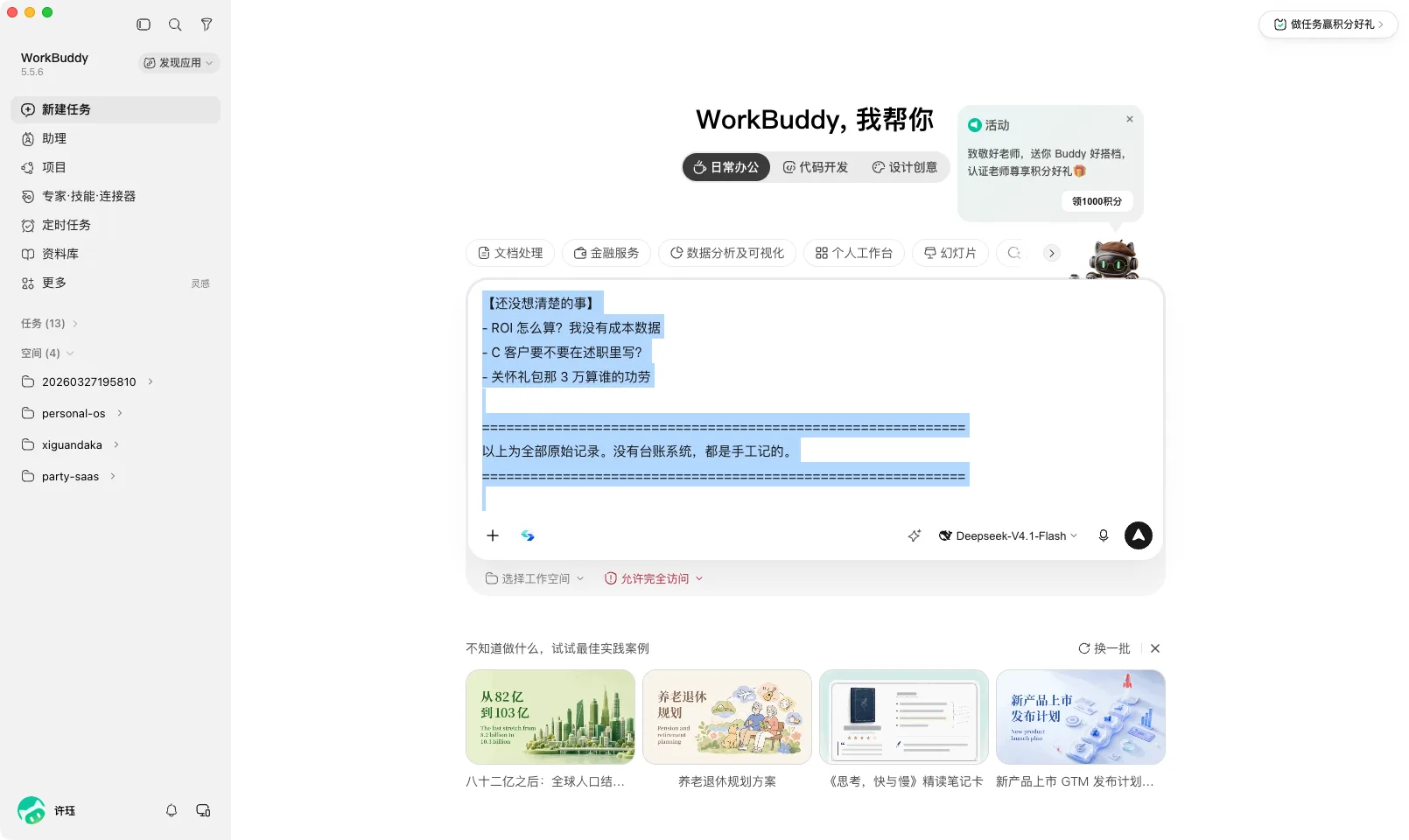Open 专家·技能·连接器 in the sidebar
This screenshot has width=1409, height=840.
116,196
